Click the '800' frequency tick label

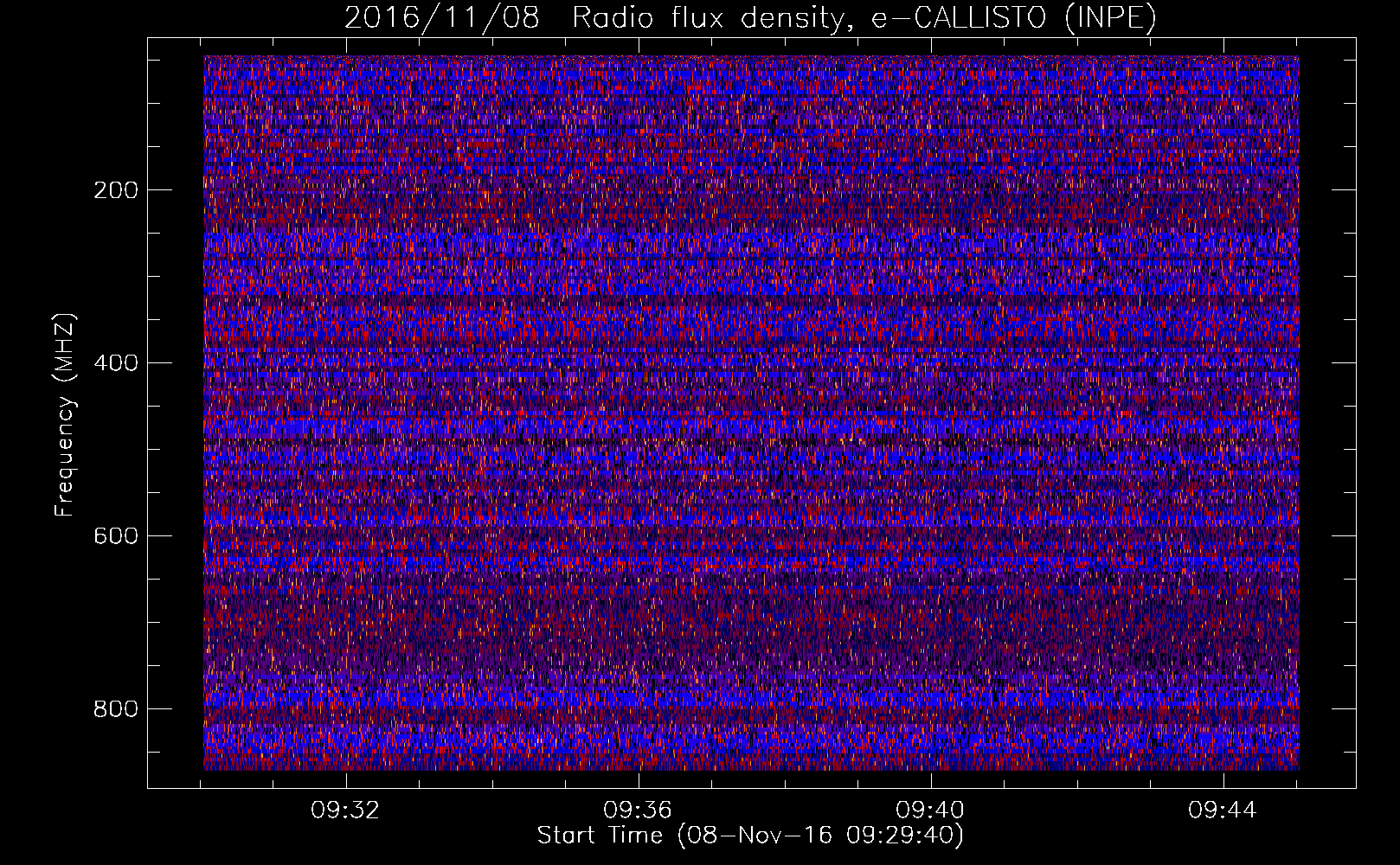pyautogui.click(x=116, y=709)
